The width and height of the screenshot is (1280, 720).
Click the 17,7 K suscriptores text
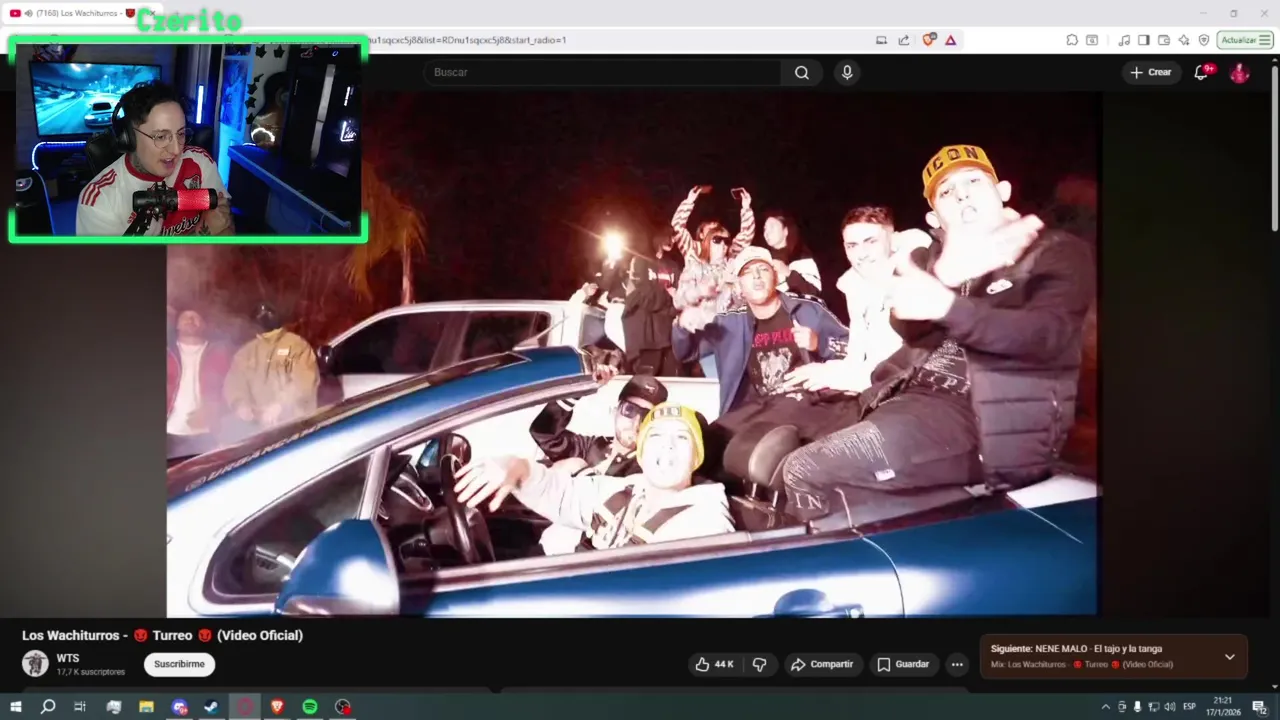pyautogui.click(x=91, y=672)
